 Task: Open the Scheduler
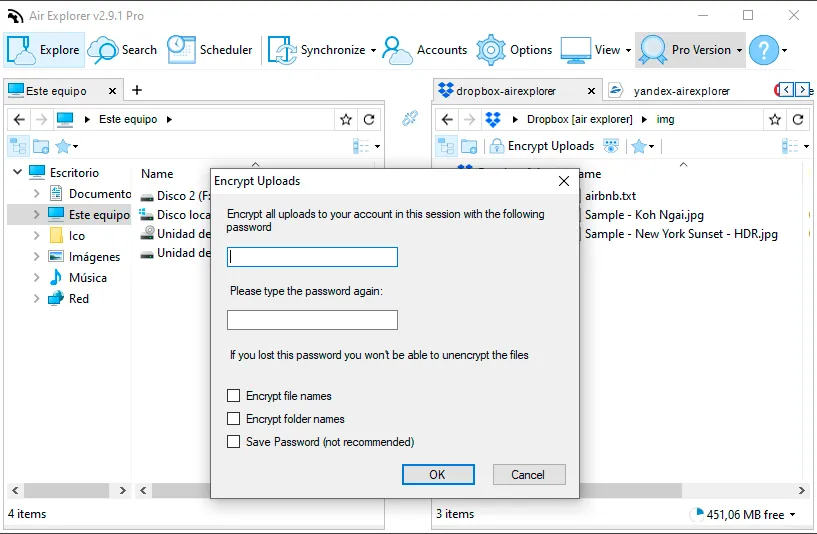coord(209,50)
